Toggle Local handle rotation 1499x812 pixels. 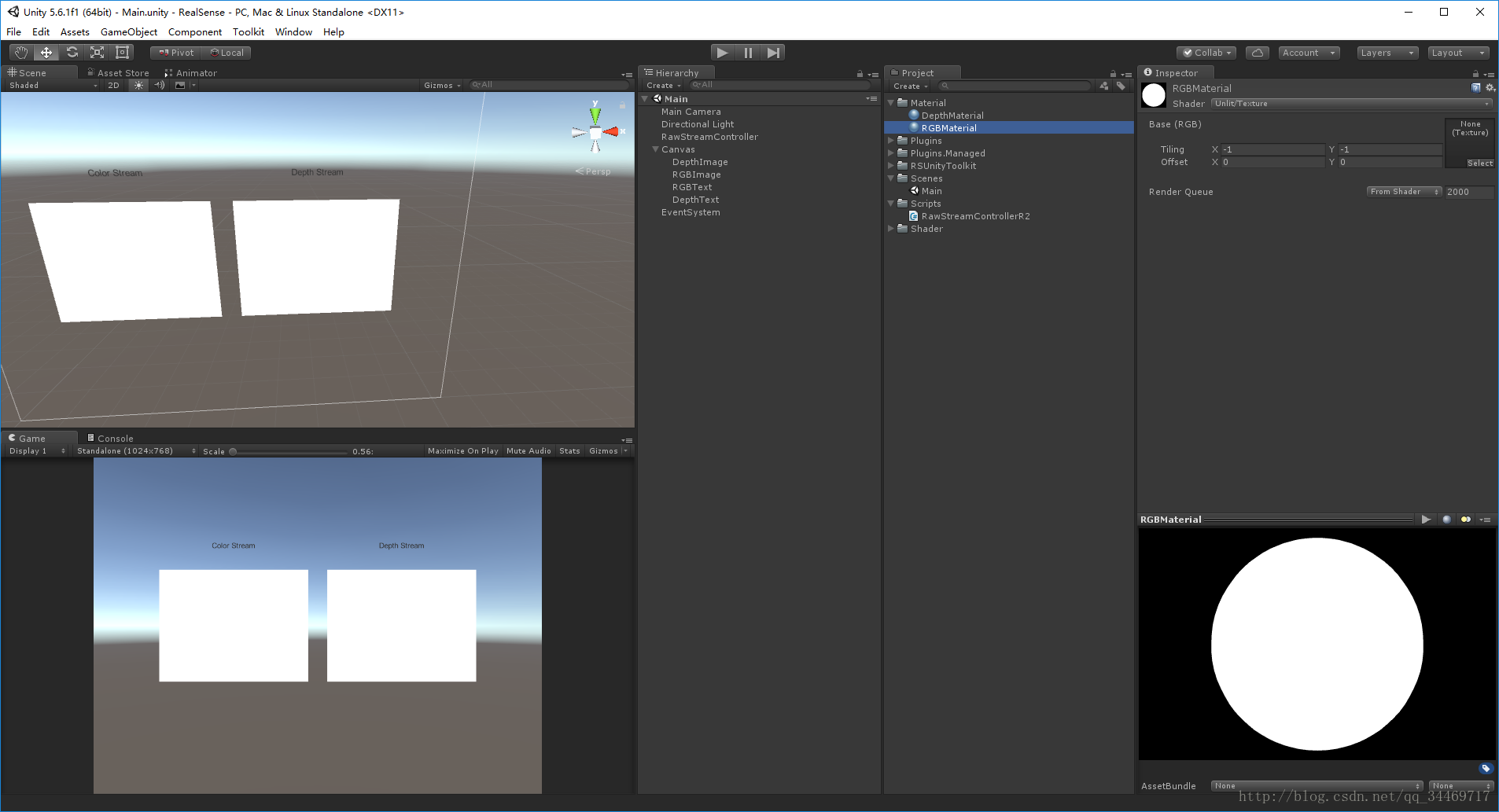(x=227, y=53)
